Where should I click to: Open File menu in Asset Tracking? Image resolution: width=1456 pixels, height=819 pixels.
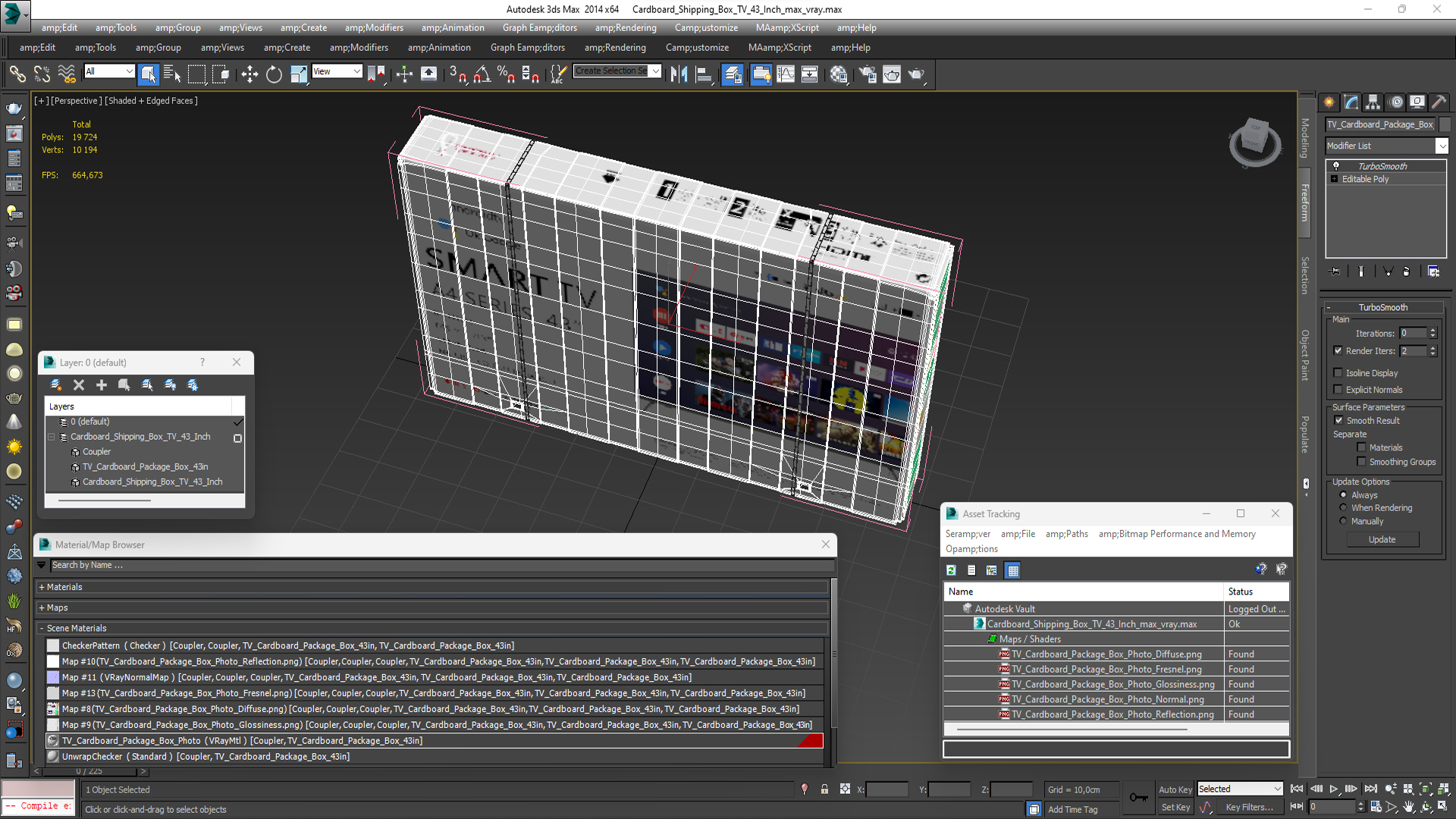point(1018,534)
